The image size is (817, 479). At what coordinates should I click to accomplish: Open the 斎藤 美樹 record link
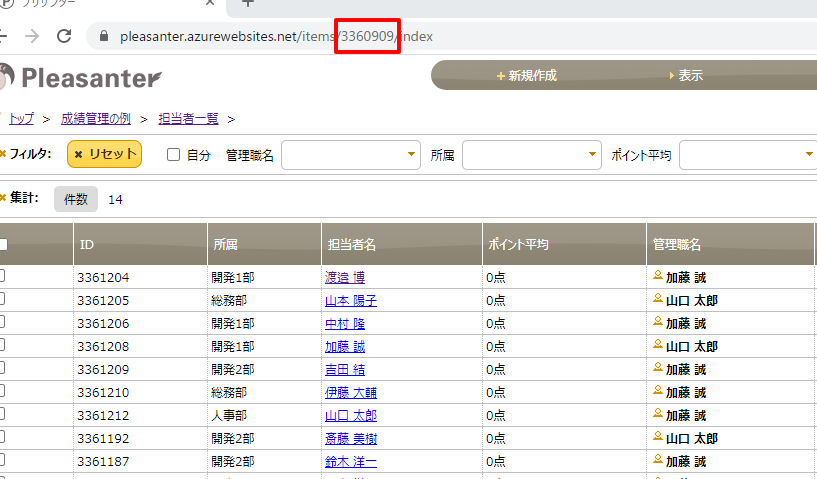click(351, 438)
